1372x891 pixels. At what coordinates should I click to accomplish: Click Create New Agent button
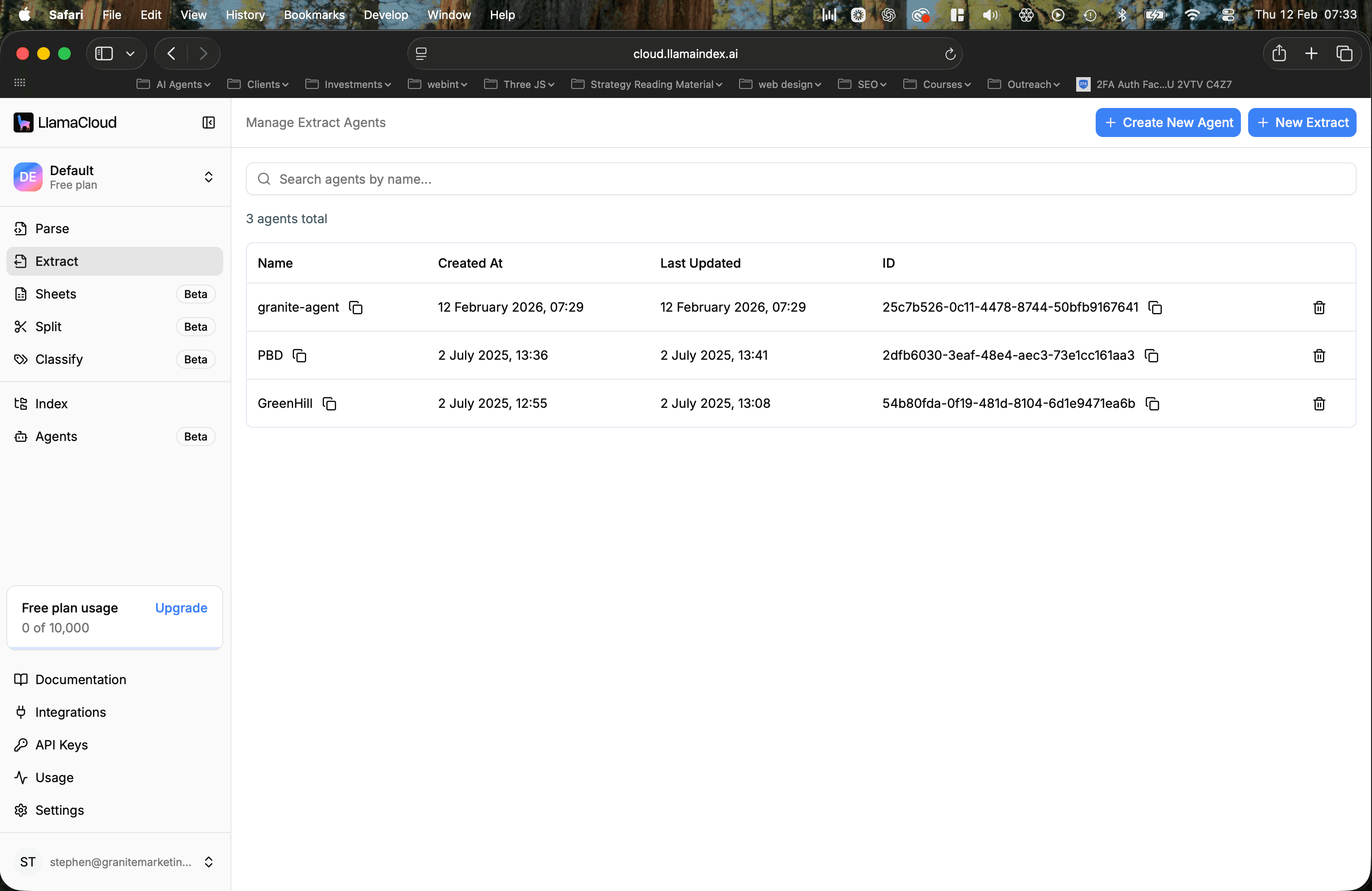[x=1167, y=123]
